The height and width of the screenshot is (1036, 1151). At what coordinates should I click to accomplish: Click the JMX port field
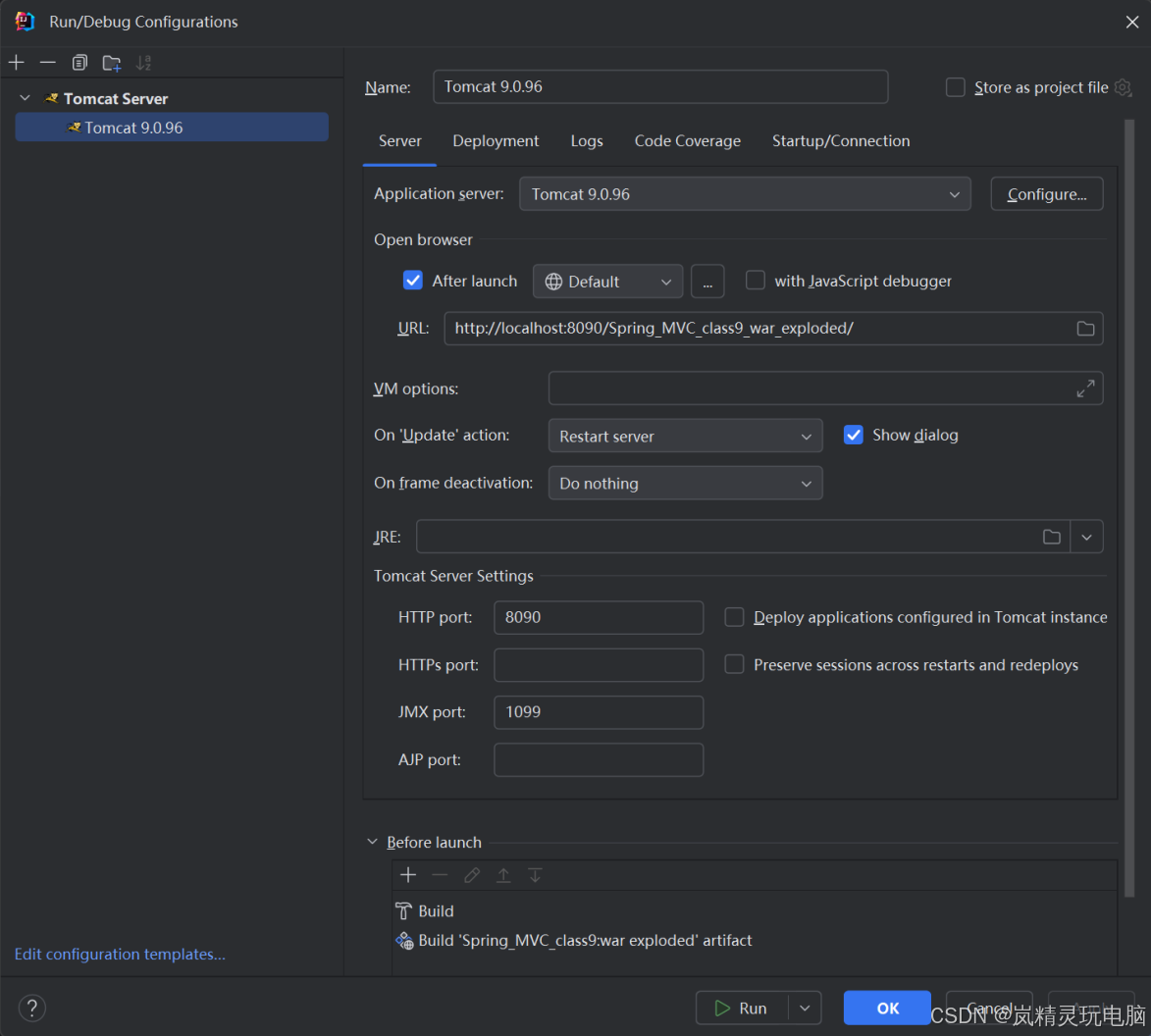(x=599, y=712)
